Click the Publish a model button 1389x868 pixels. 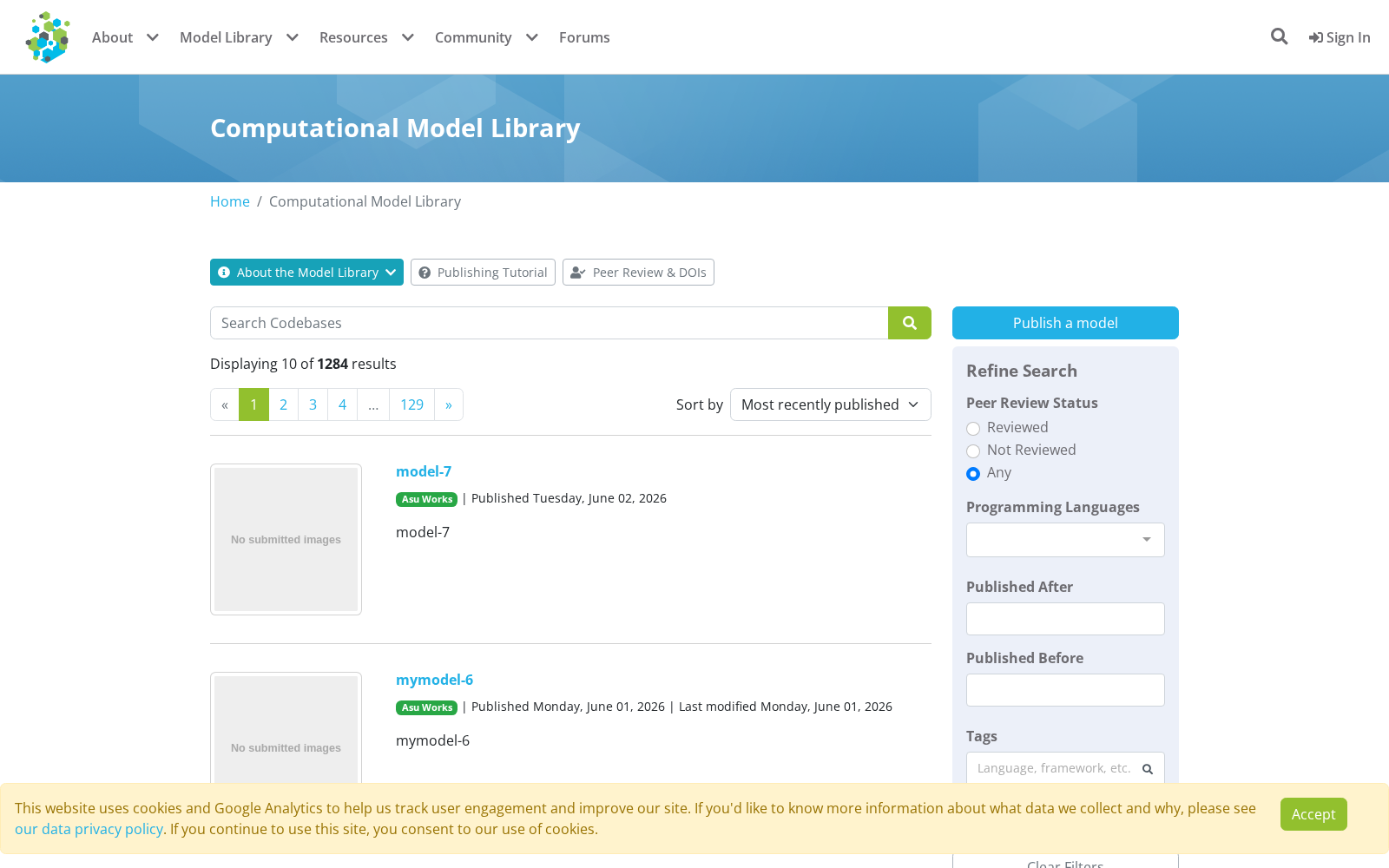[x=1065, y=323]
